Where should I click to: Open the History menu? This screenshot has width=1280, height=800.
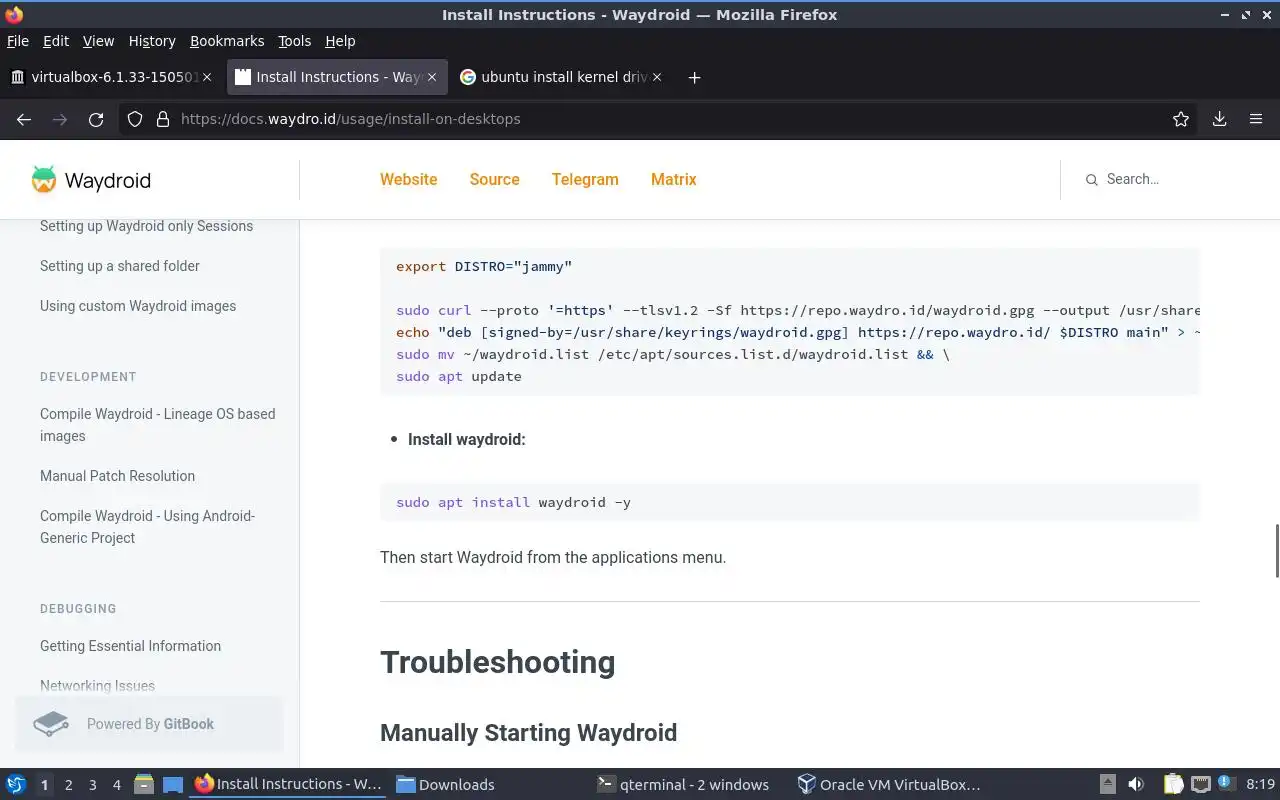click(x=152, y=41)
